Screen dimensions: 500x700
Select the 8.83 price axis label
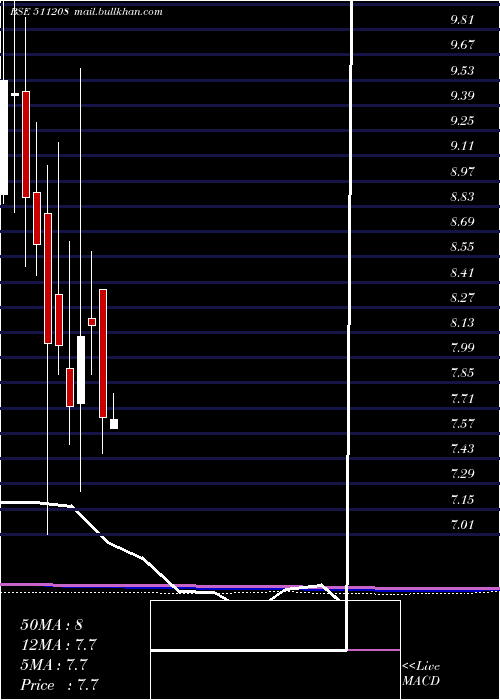462,196
